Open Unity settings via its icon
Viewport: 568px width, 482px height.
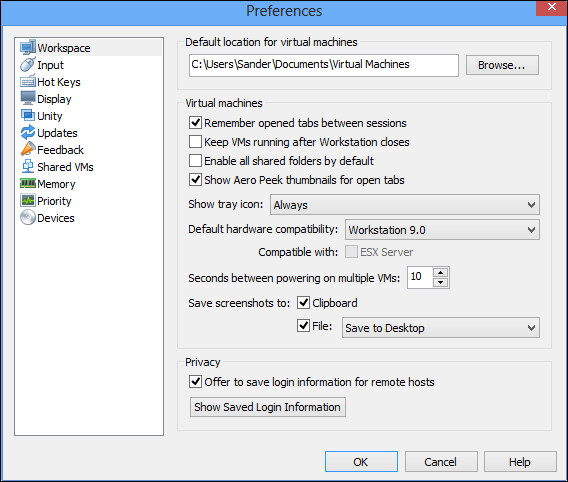28,116
